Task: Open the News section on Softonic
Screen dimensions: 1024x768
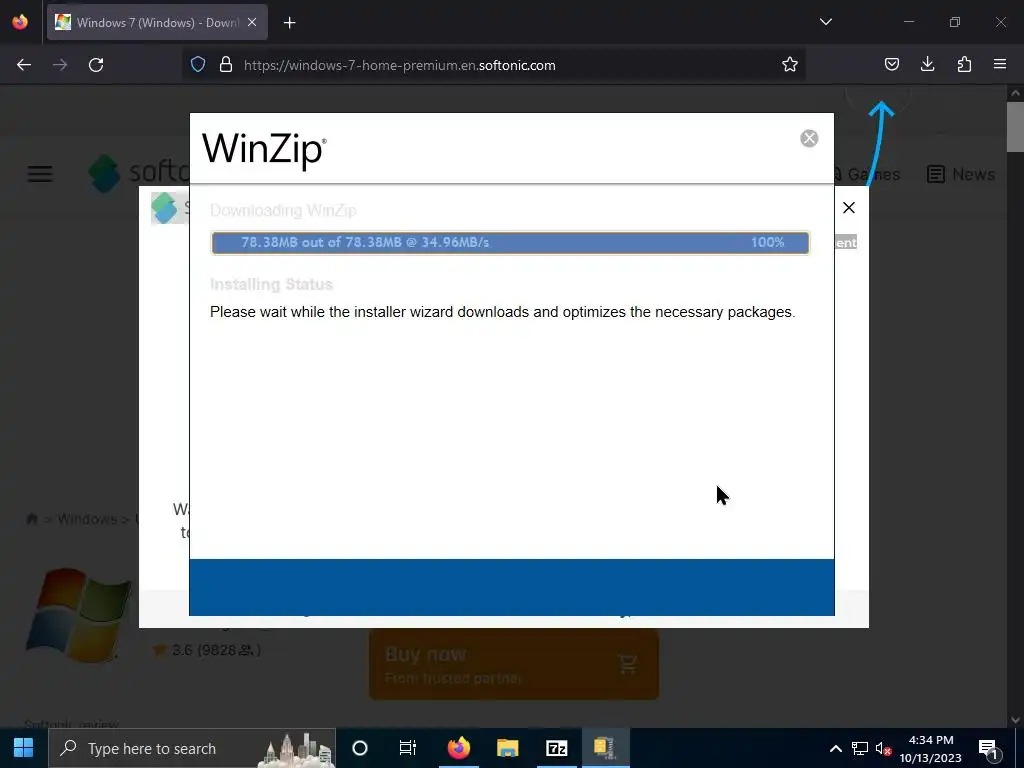Action: click(961, 174)
